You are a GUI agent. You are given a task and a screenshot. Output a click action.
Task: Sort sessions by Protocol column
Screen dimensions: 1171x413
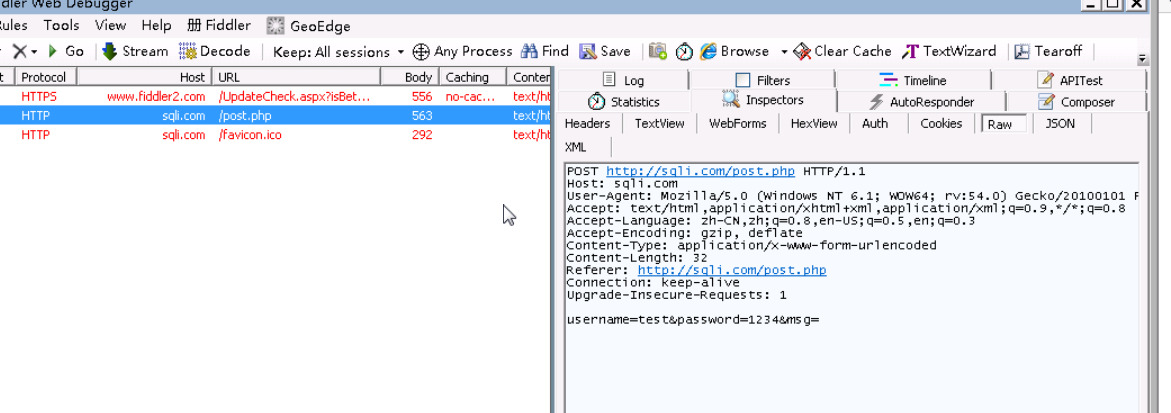click(44, 77)
